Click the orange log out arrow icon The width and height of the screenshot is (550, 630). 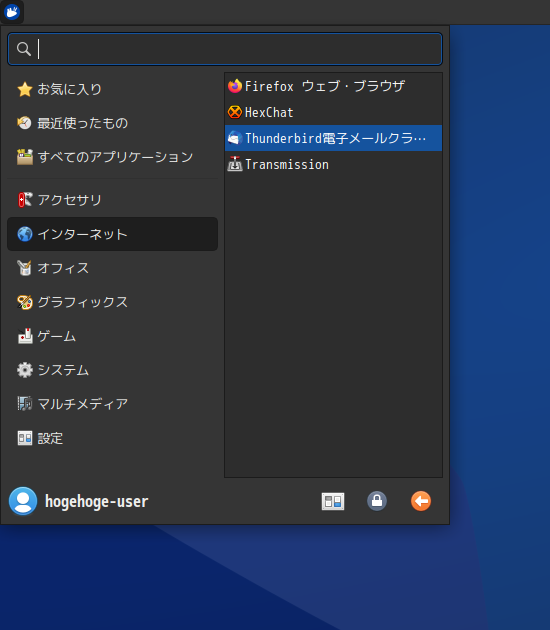pyautogui.click(x=421, y=501)
